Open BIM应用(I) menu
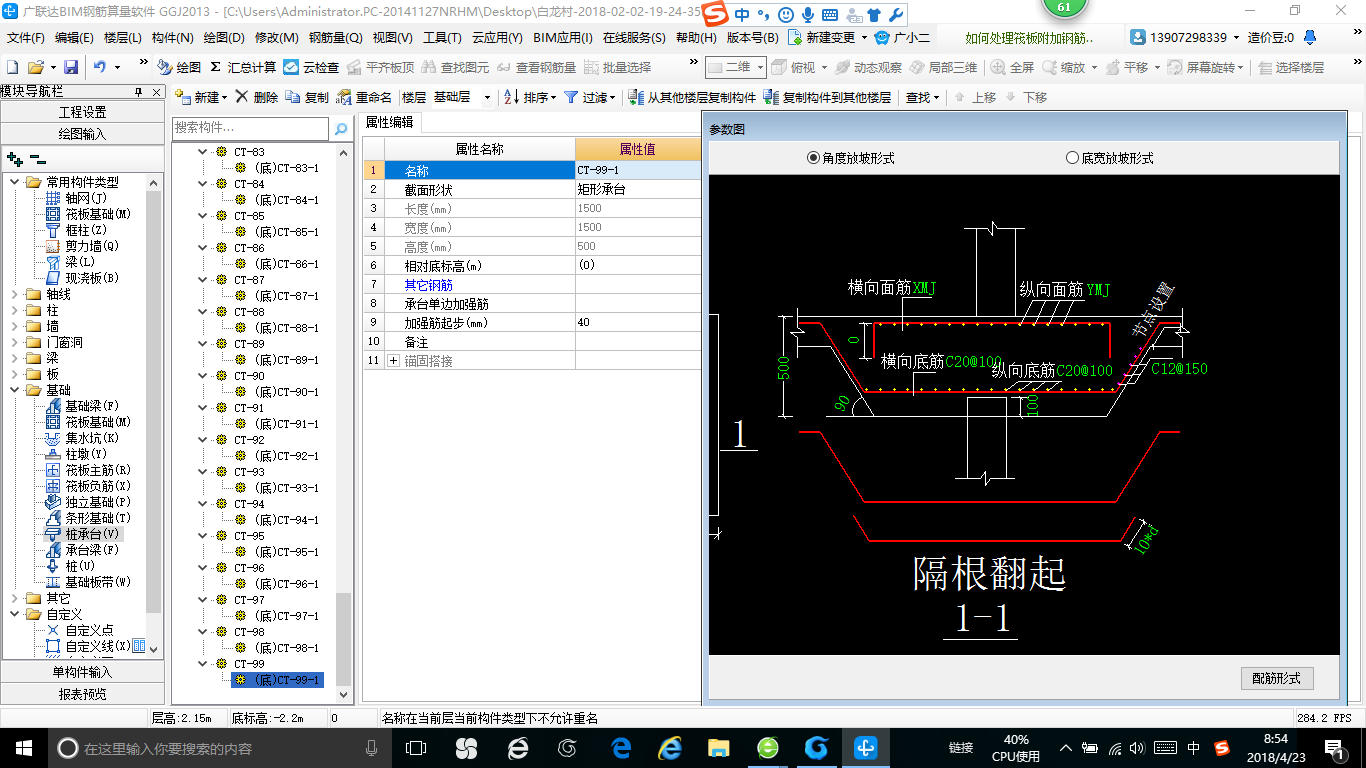This screenshot has width=1366, height=768. [563, 37]
